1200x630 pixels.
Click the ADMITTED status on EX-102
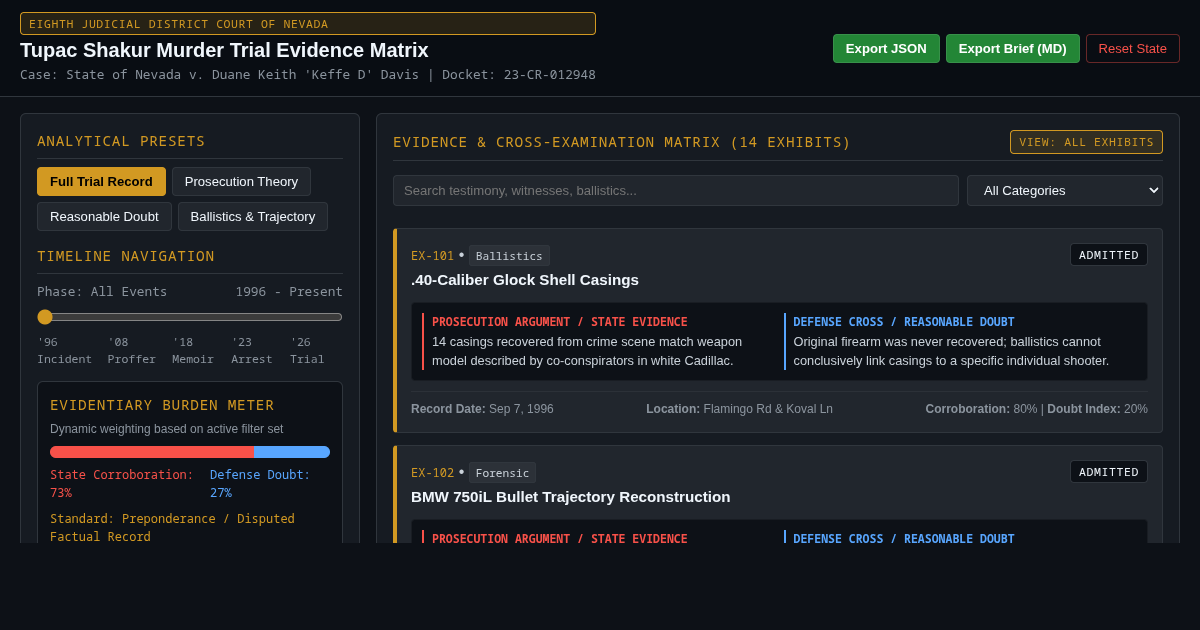point(1109,472)
